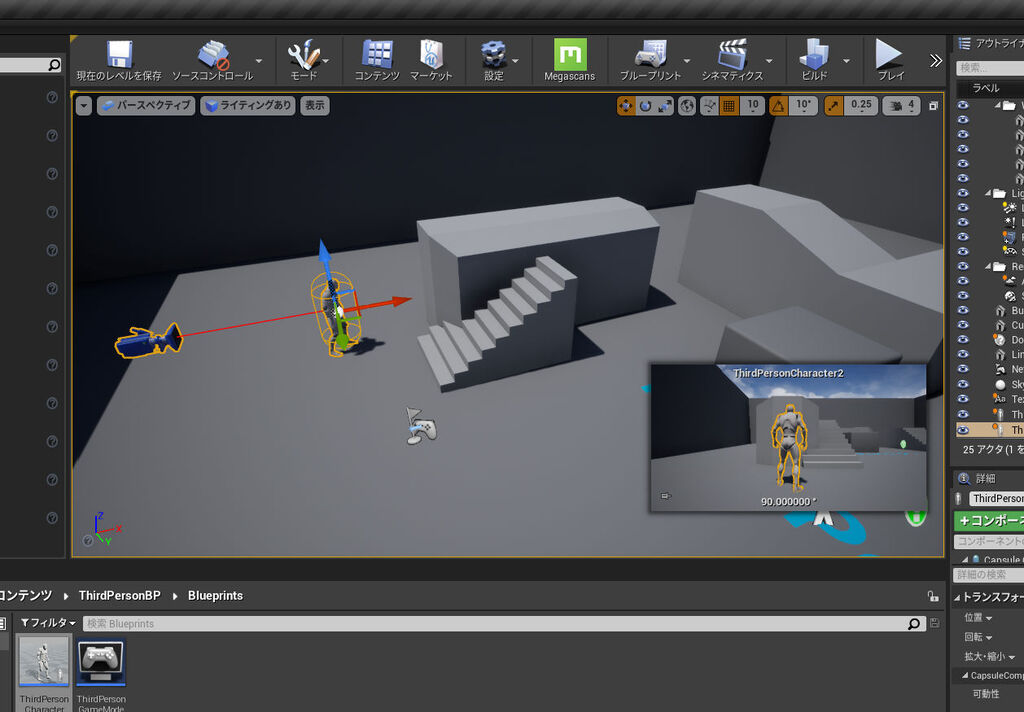The image size is (1024, 712).
Task: Hide the Re folder via eye icon
Action: (963, 266)
